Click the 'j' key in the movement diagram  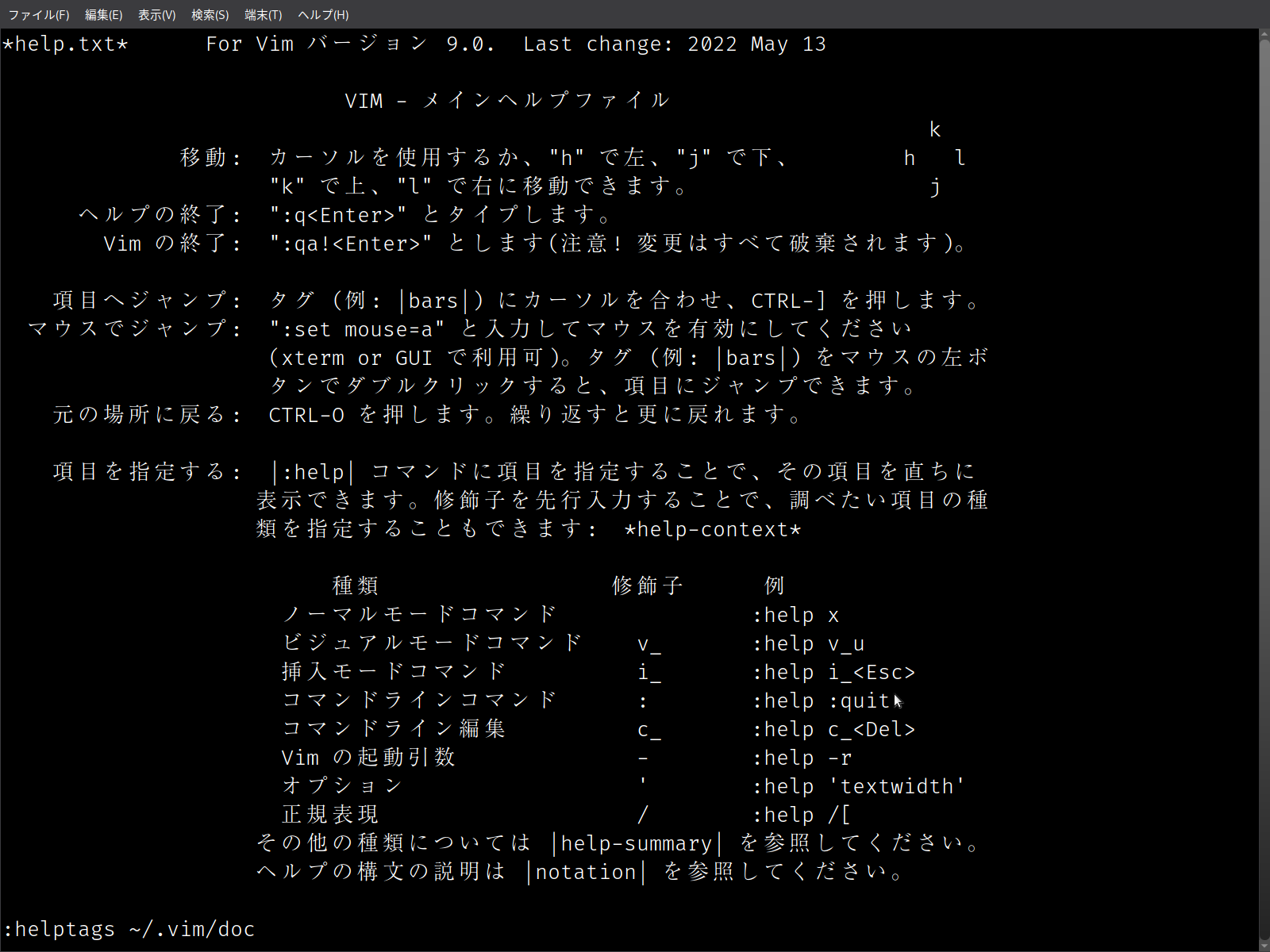(x=935, y=186)
